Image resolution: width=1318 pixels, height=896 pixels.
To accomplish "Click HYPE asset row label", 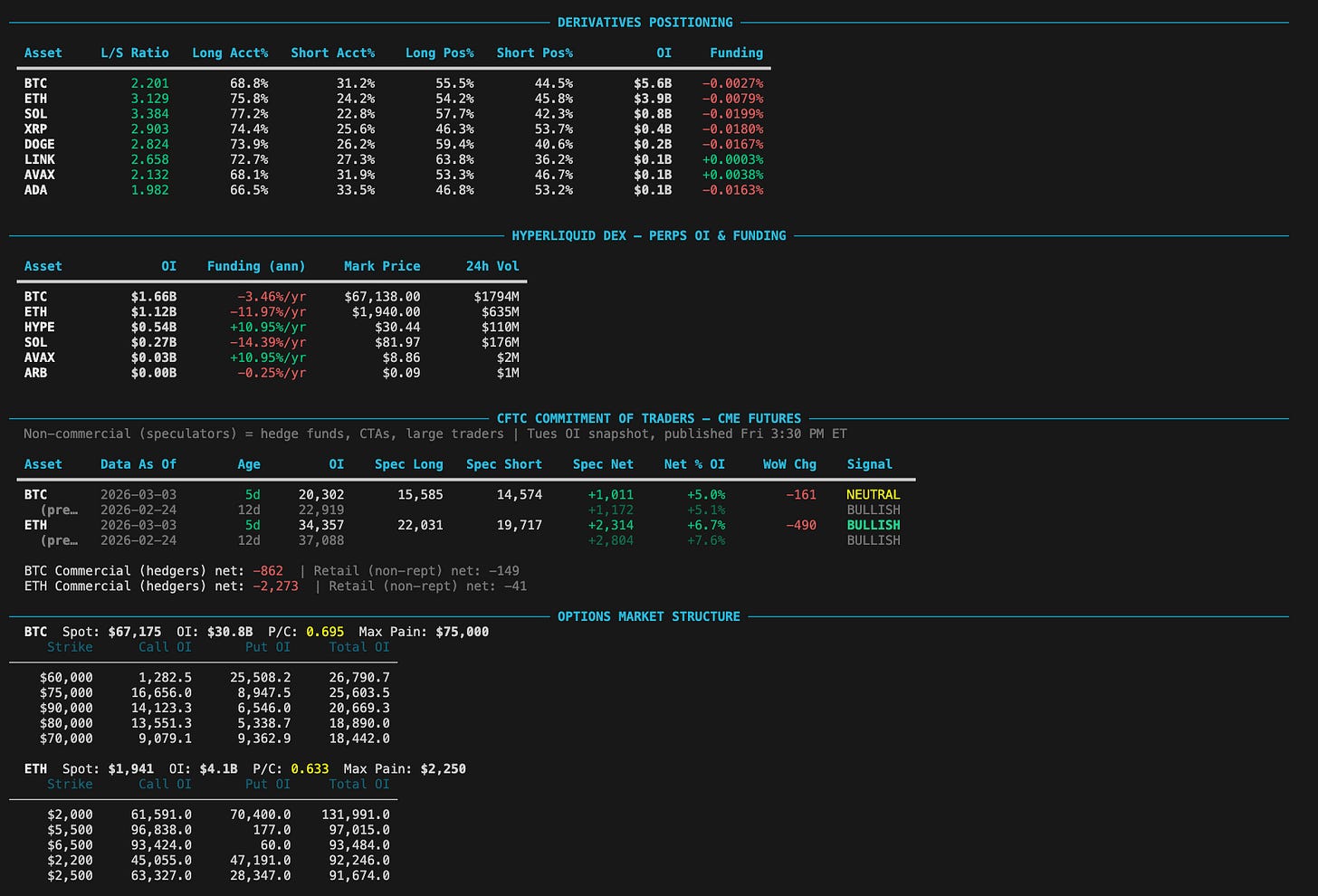I will click(39, 327).
